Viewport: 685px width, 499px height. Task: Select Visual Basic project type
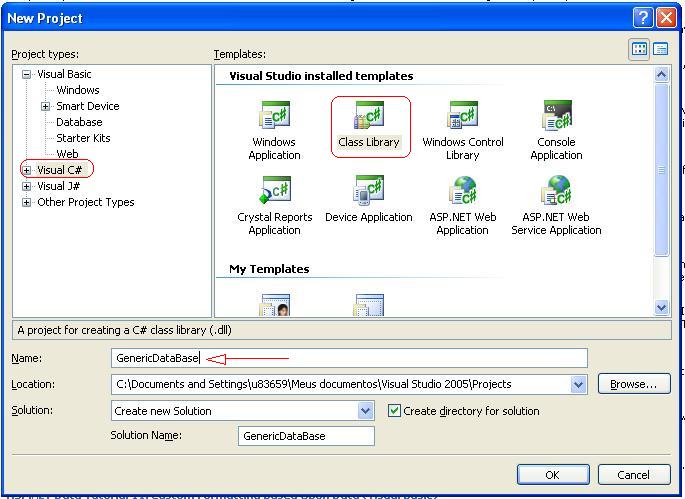(x=64, y=74)
